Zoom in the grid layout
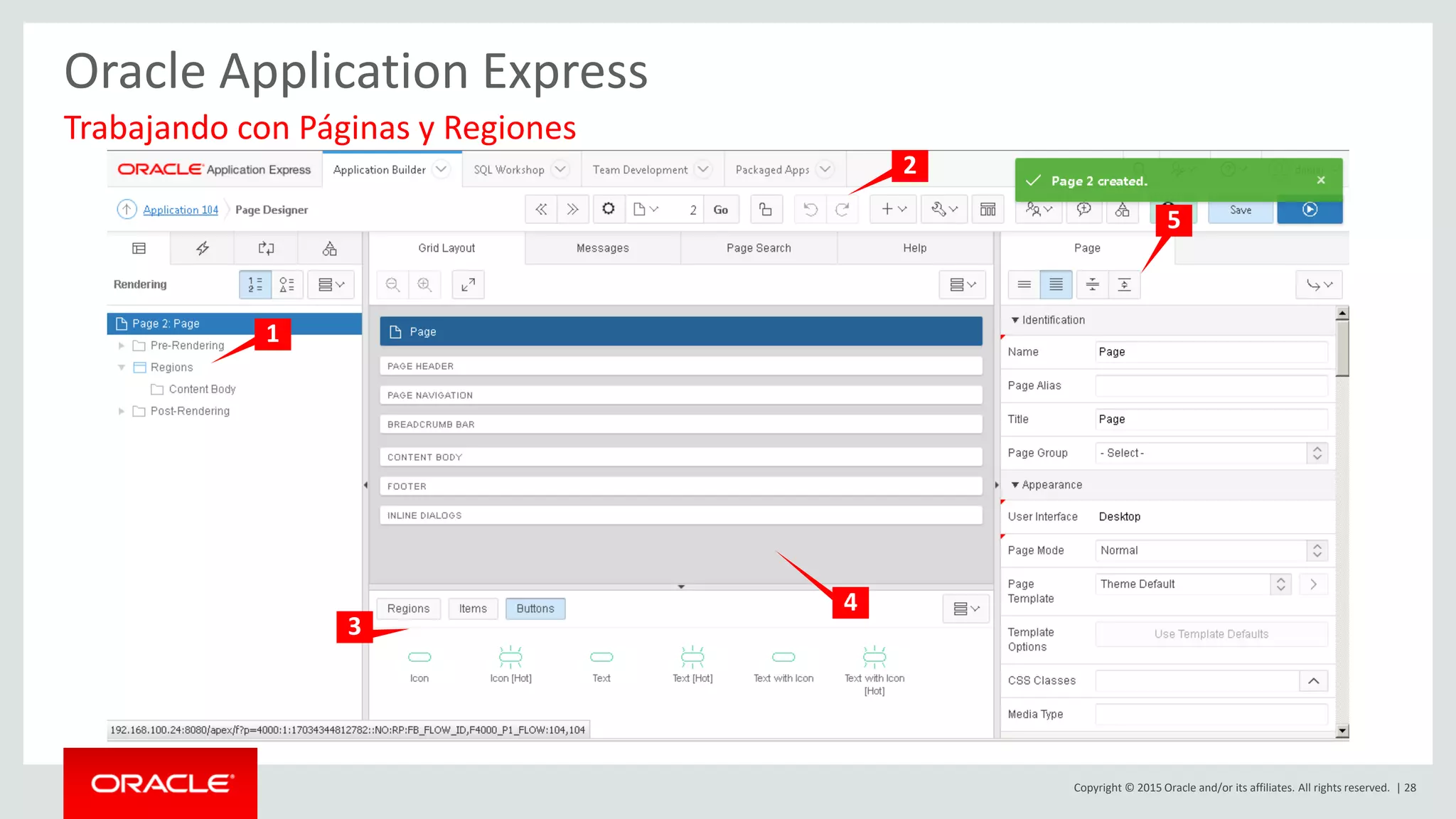1456x819 pixels. [x=424, y=284]
